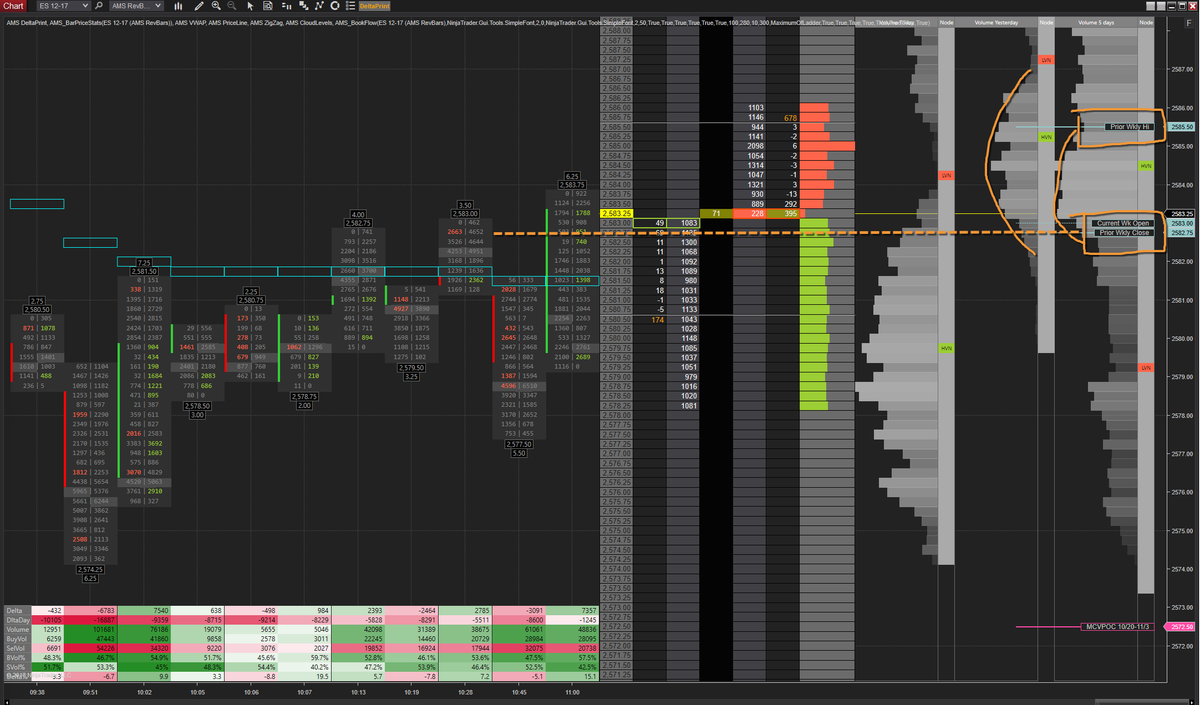The image size is (1200, 705).
Task: Click the 2587.00 price axis label
Action: pyautogui.click(x=1182, y=69)
